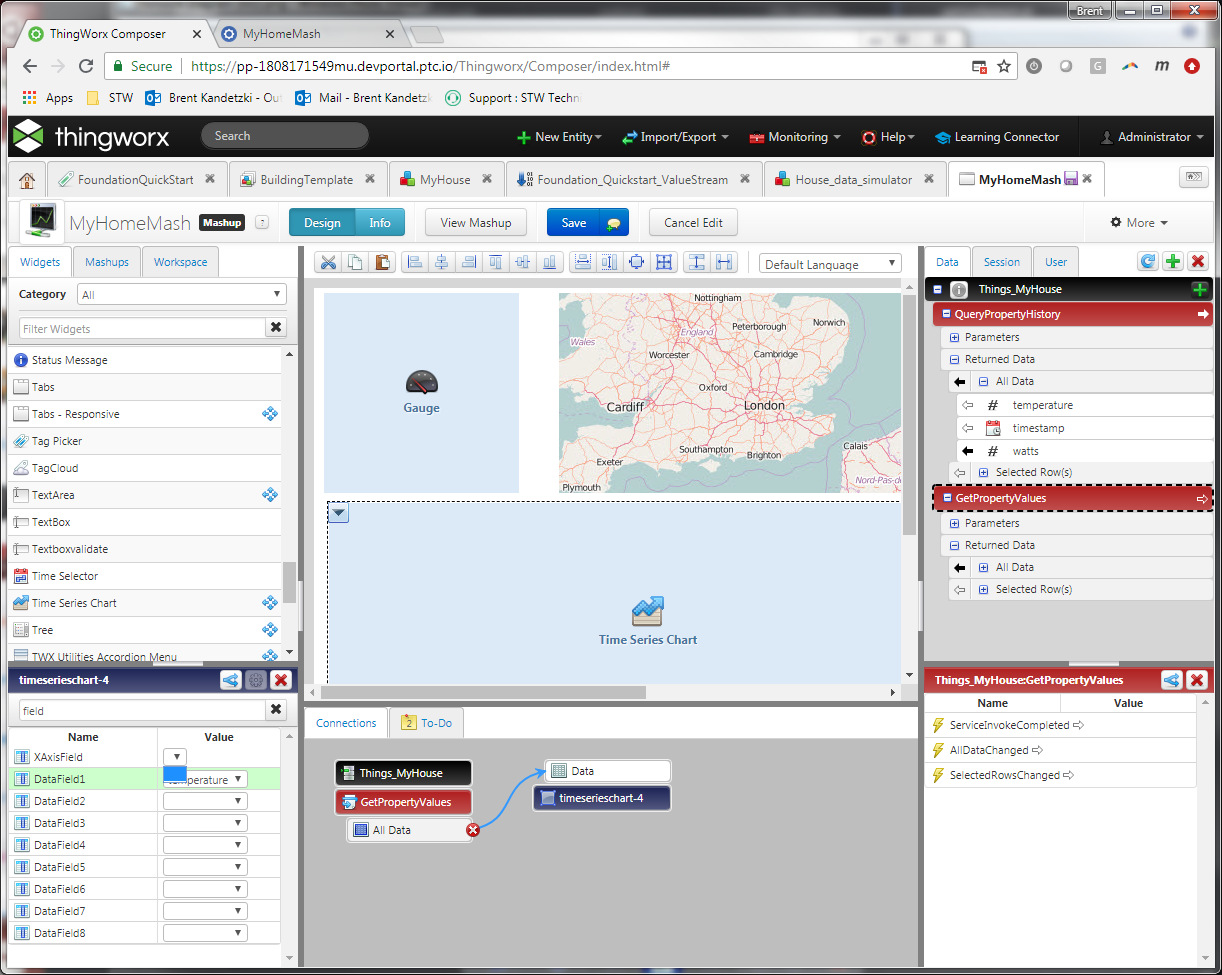Clear the widget filter with the X icon
The width and height of the screenshot is (1222, 975).
coord(276,327)
